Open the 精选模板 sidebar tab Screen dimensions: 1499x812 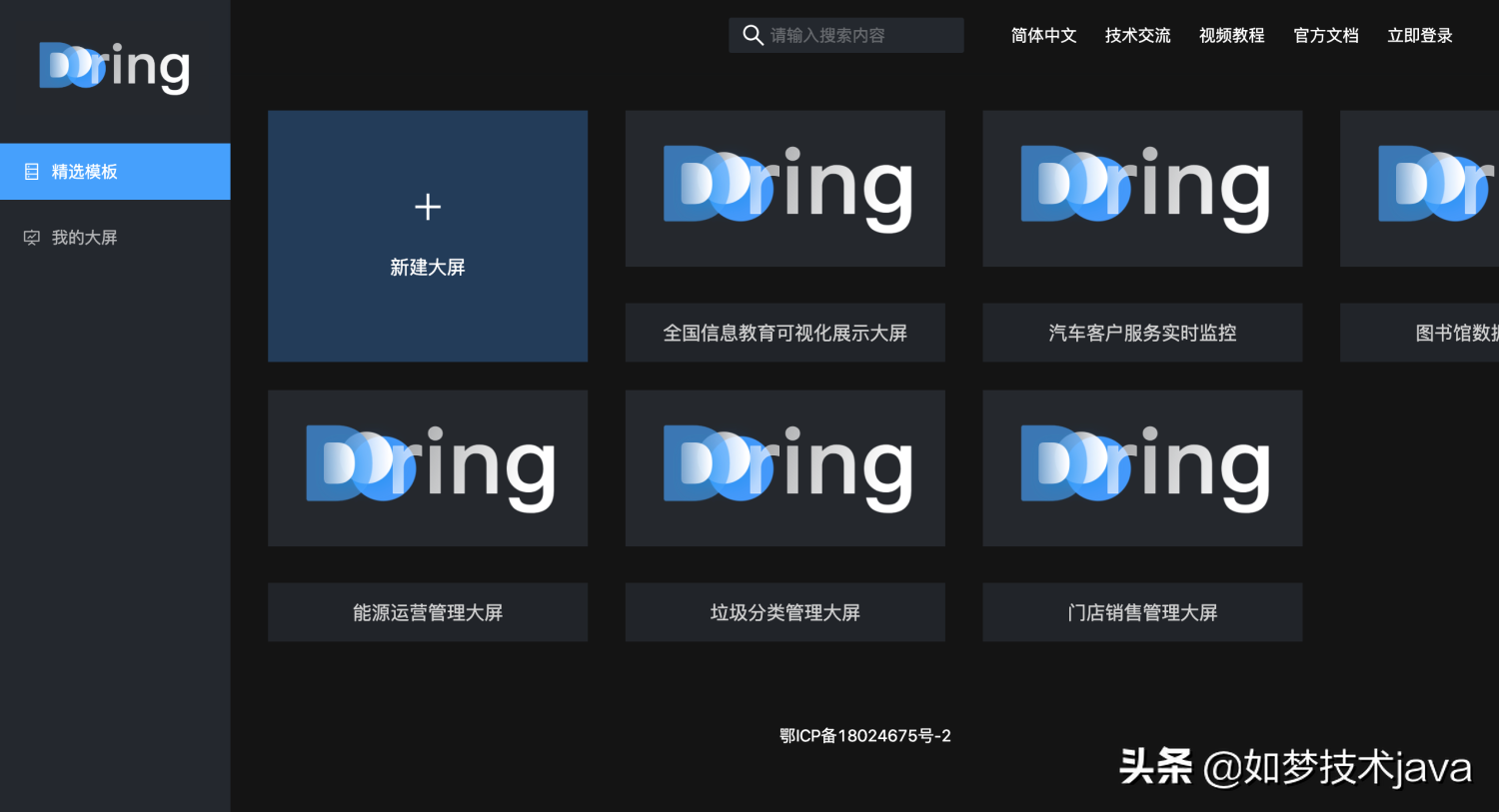click(115, 172)
